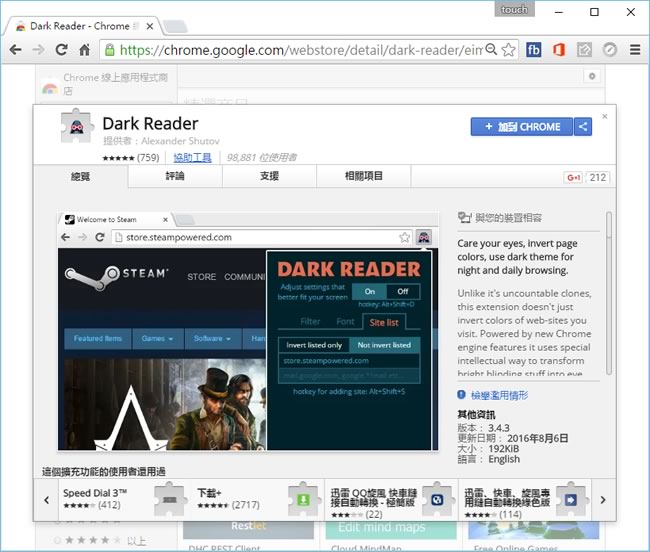Click the green download extension icon
This screenshot has height=552, width=650.
(303, 499)
